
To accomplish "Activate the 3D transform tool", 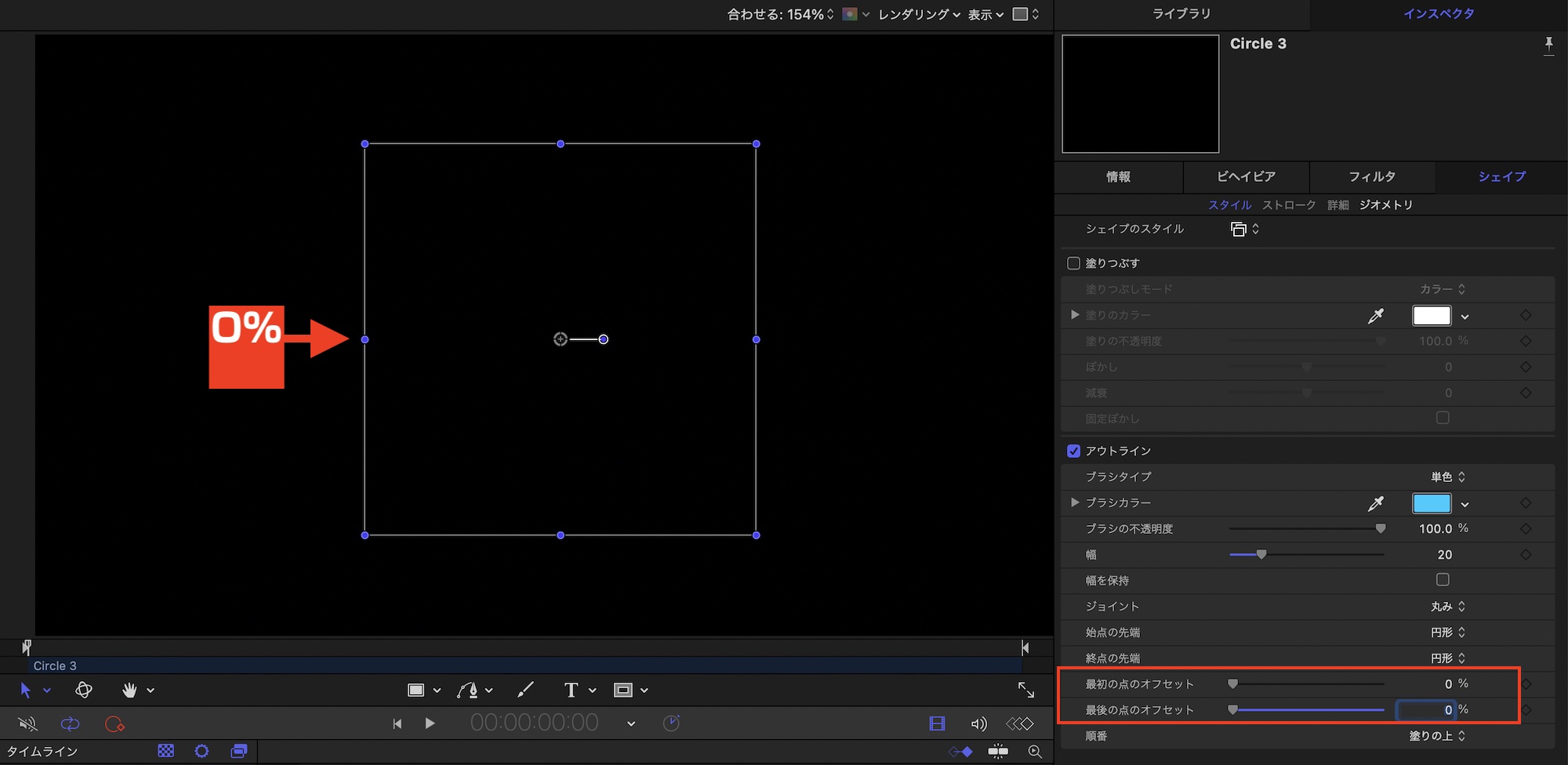I will [84, 690].
